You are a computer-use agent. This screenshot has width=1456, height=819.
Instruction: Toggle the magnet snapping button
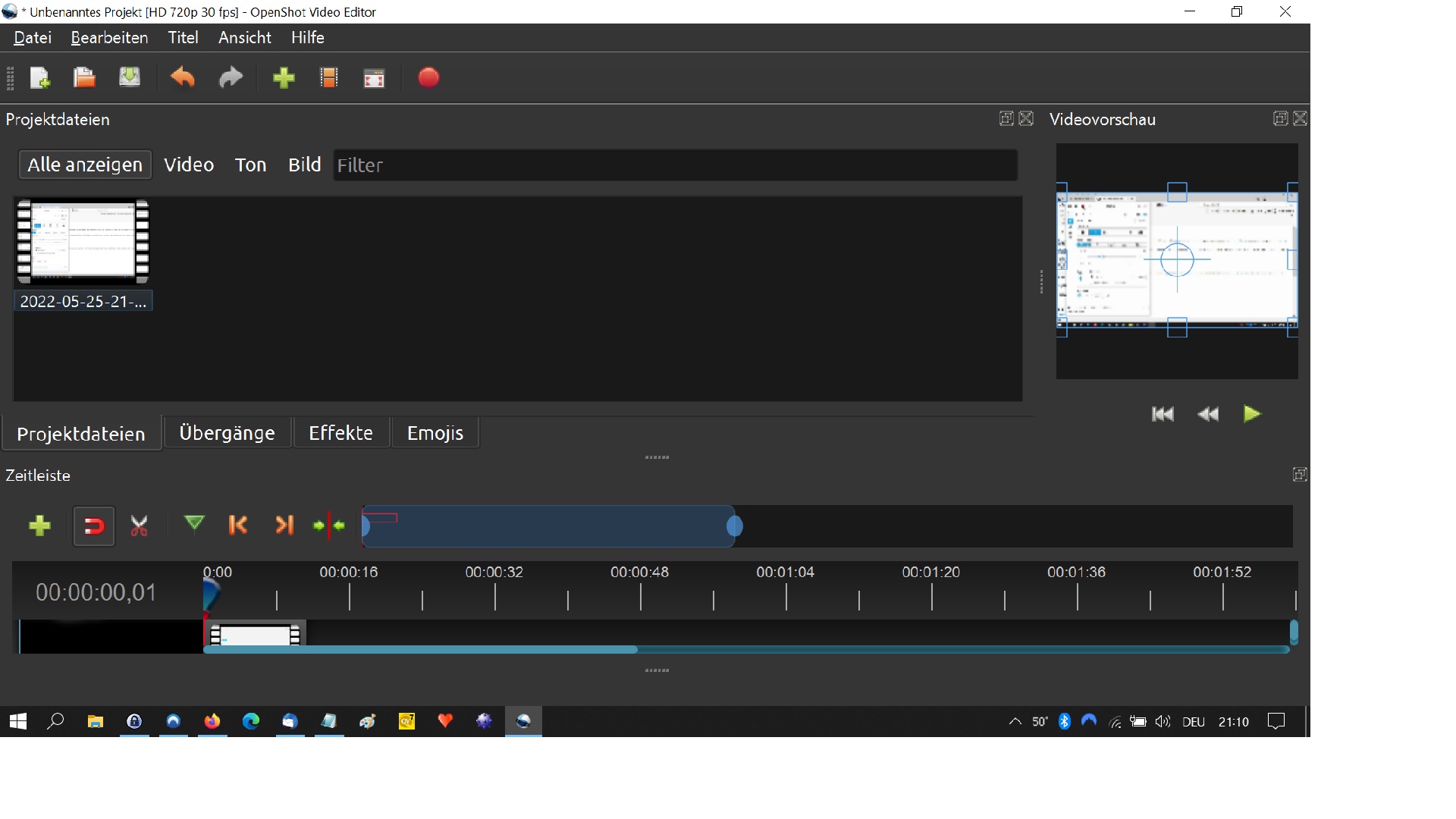pyautogui.click(x=94, y=526)
